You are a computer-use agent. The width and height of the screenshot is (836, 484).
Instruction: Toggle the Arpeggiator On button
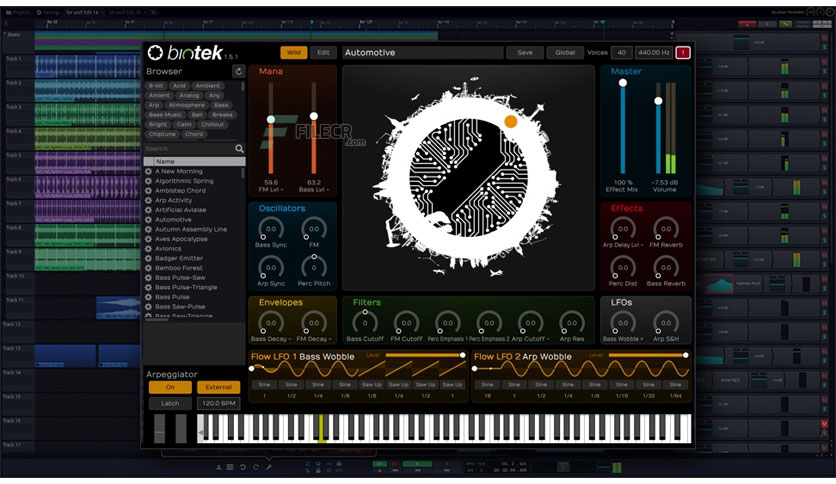tap(170, 387)
